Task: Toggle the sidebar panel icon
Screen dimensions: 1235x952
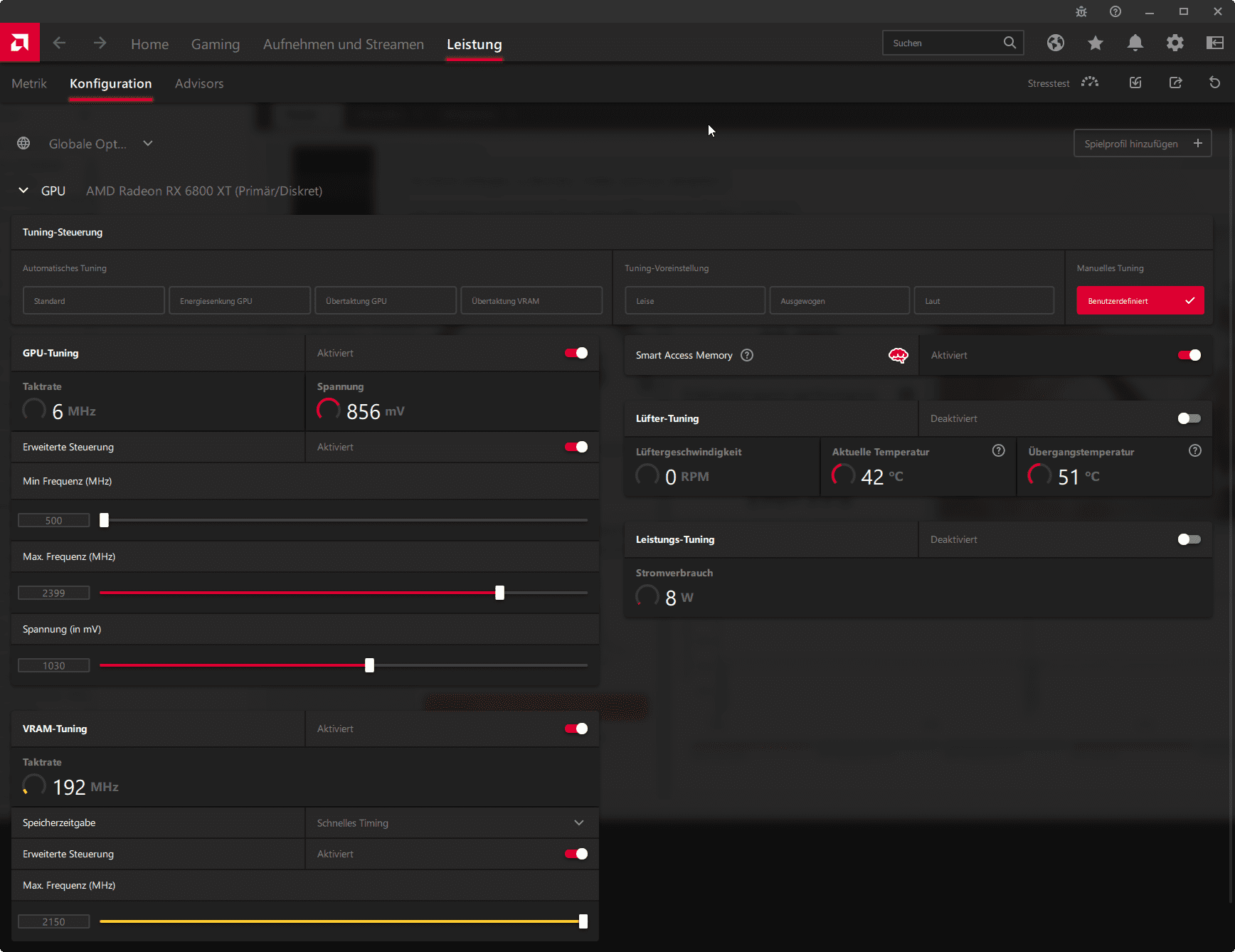Action: click(x=1215, y=43)
